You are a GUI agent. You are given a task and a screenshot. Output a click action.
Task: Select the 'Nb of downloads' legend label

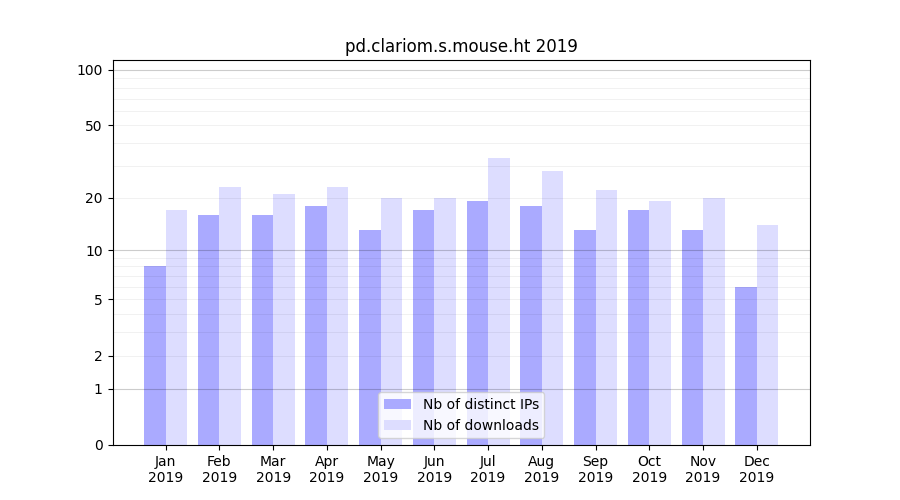(x=480, y=425)
